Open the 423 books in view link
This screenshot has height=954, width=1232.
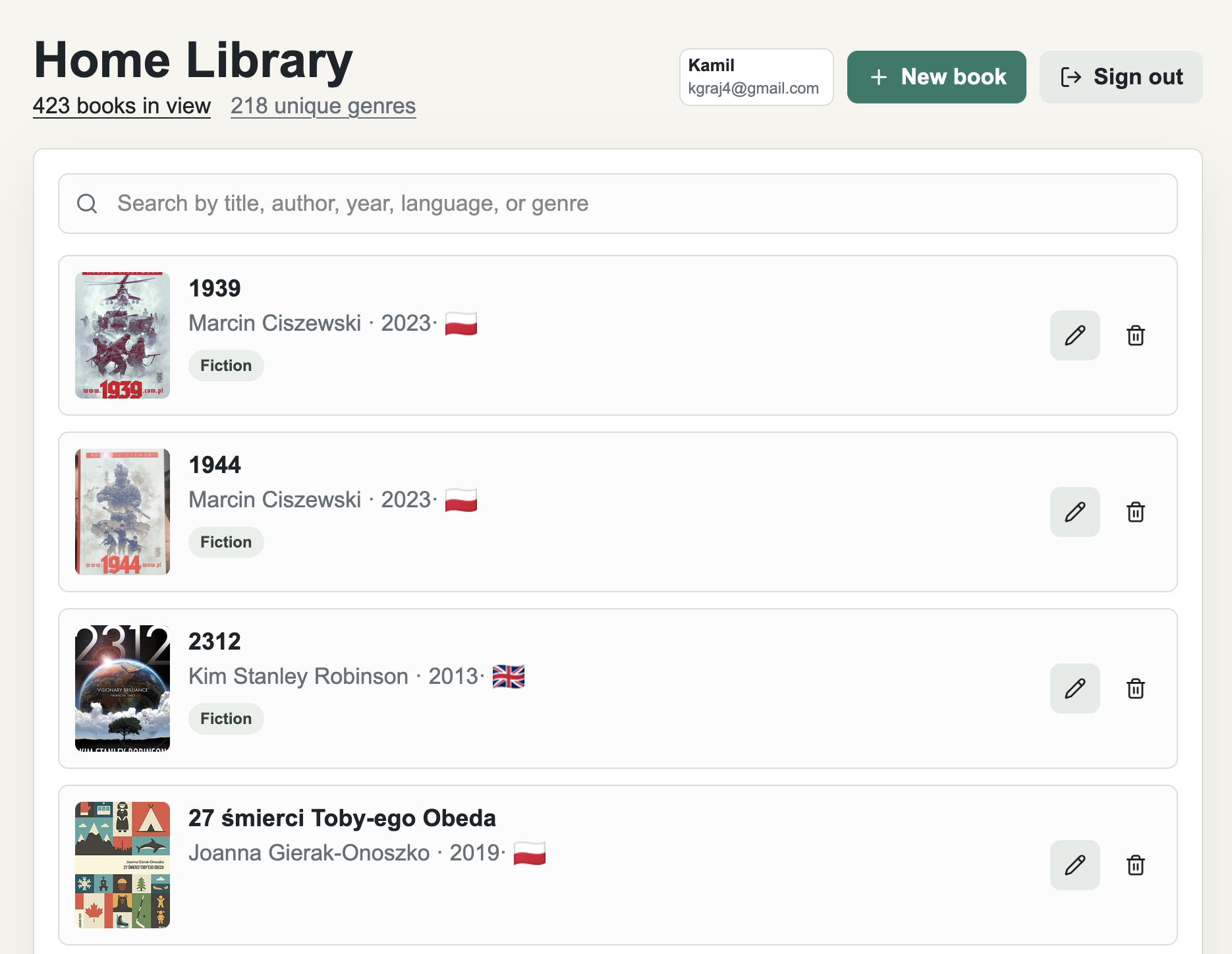pyautogui.click(x=122, y=106)
